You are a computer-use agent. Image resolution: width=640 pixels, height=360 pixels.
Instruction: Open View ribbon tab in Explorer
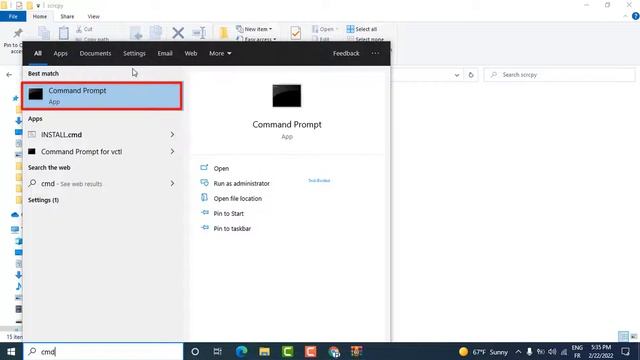click(x=93, y=16)
